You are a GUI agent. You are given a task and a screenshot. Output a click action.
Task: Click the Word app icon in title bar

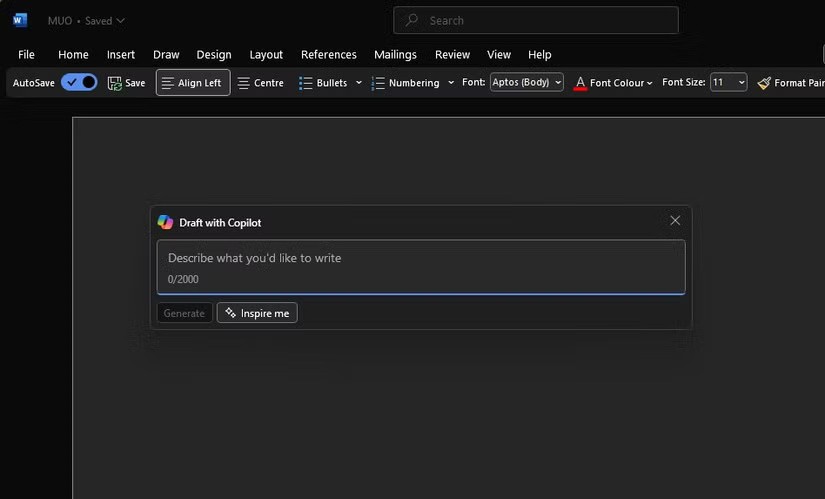(20, 20)
